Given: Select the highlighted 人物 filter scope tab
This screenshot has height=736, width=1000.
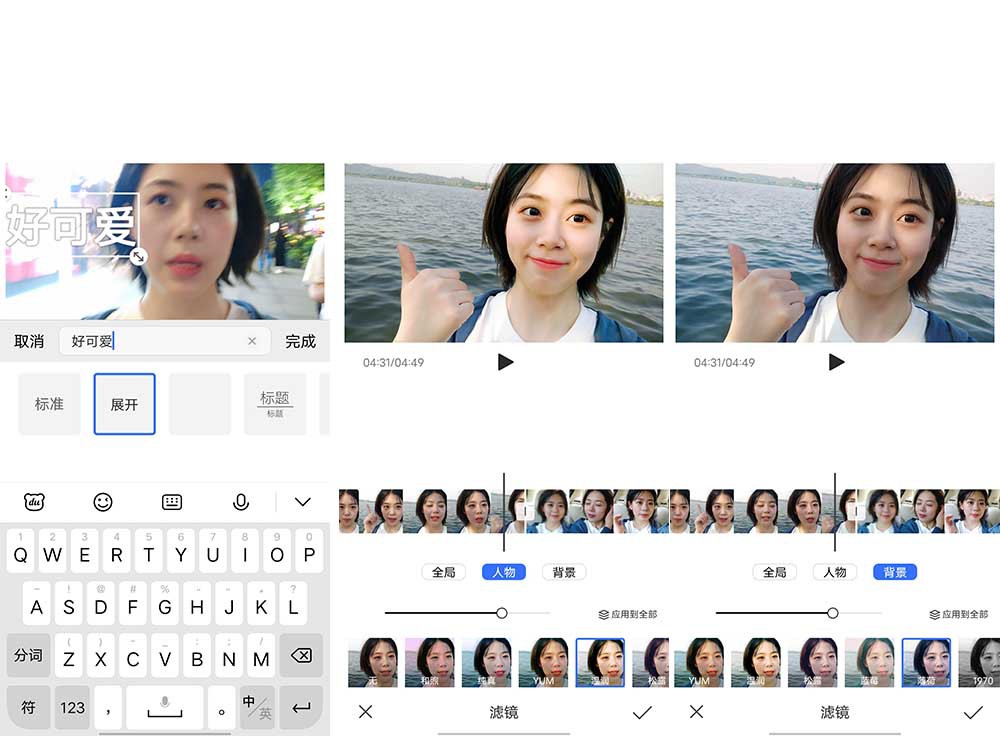Looking at the screenshot, I should (504, 572).
